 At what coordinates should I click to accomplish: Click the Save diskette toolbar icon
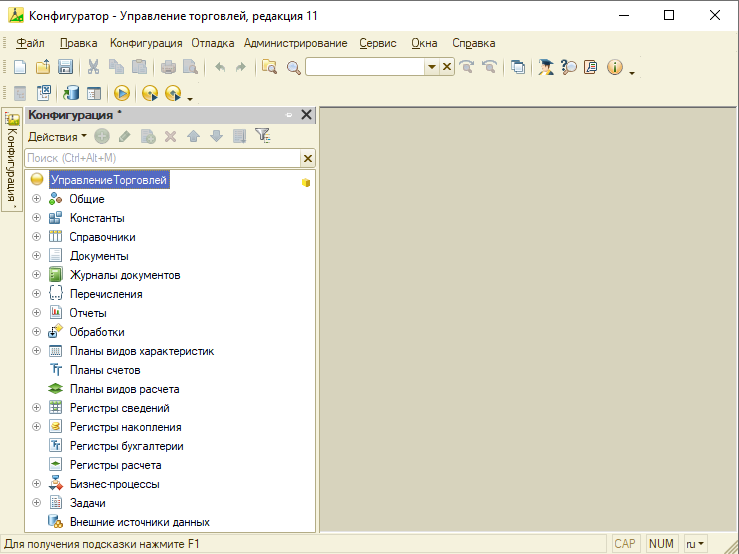coord(66,67)
